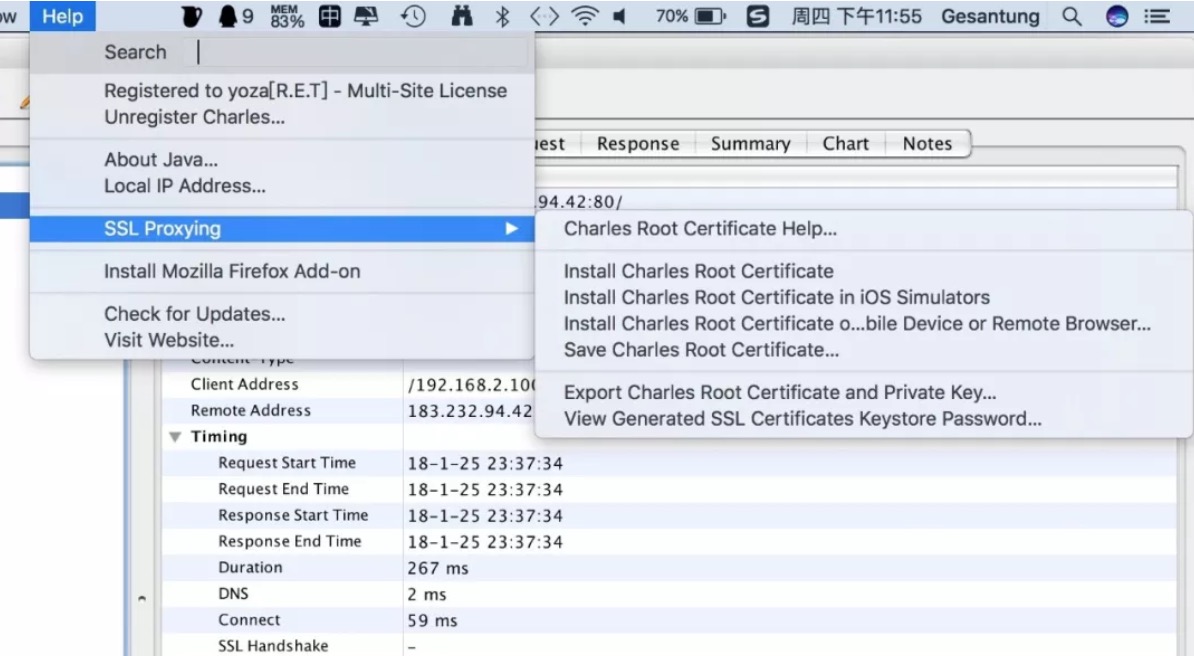The width and height of the screenshot is (1194, 656).
Task: Open About Java… menu item
Action: tap(161, 160)
